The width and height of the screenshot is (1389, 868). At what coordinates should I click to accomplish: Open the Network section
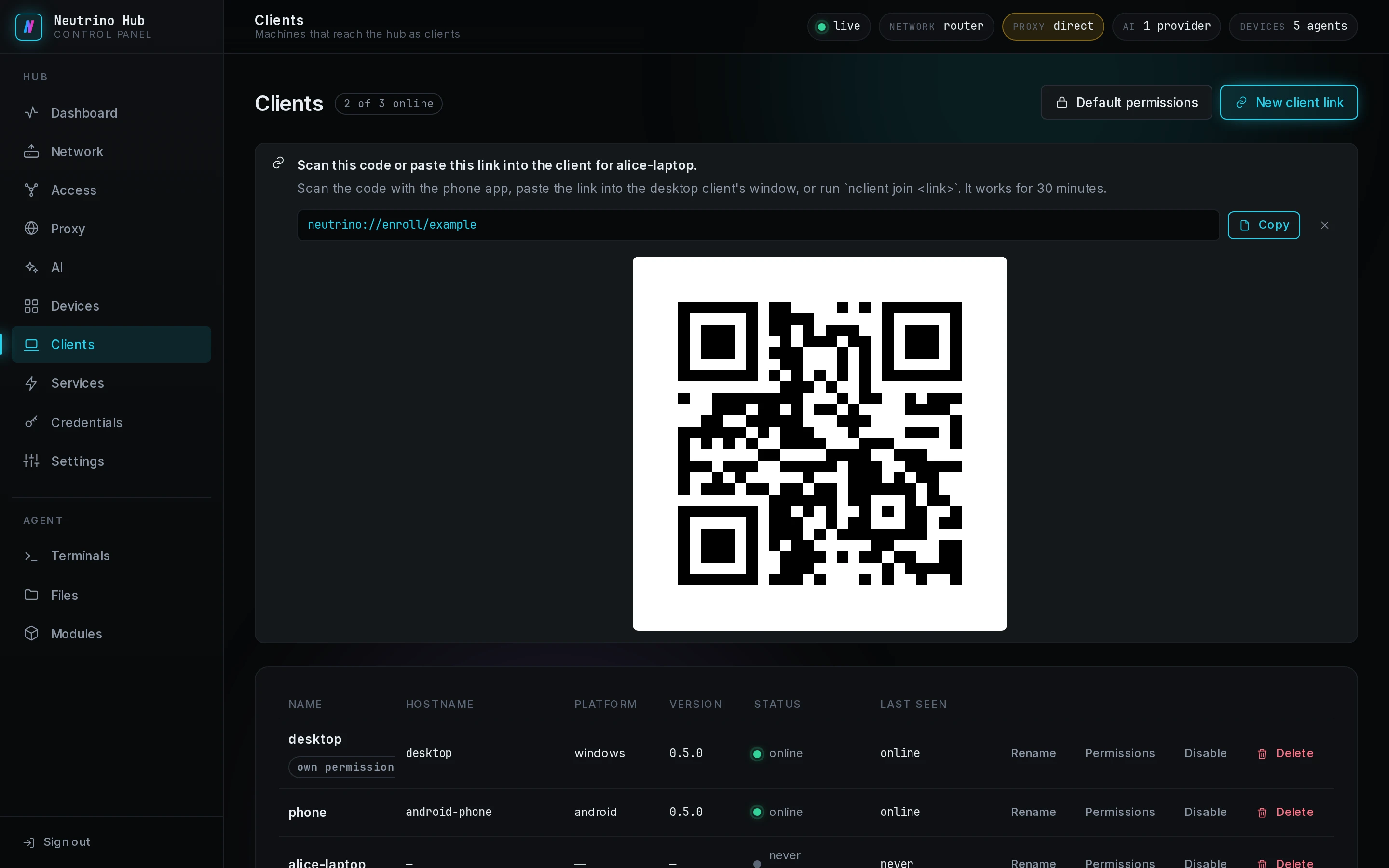[111, 151]
